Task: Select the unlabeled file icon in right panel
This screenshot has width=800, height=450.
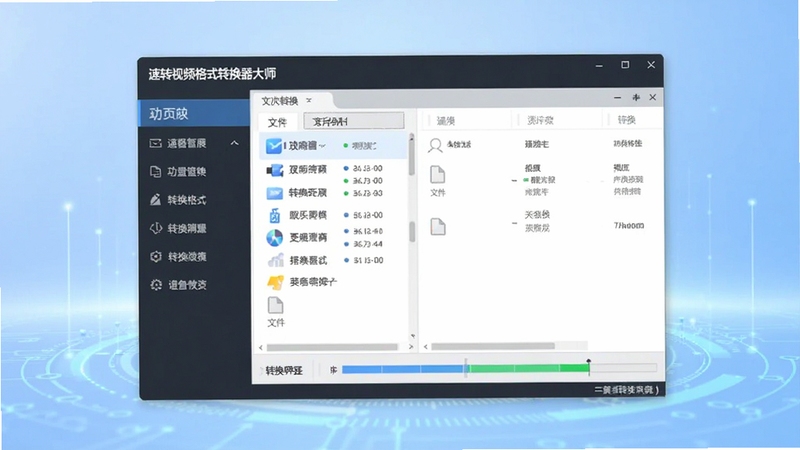Action: point(438,227)
